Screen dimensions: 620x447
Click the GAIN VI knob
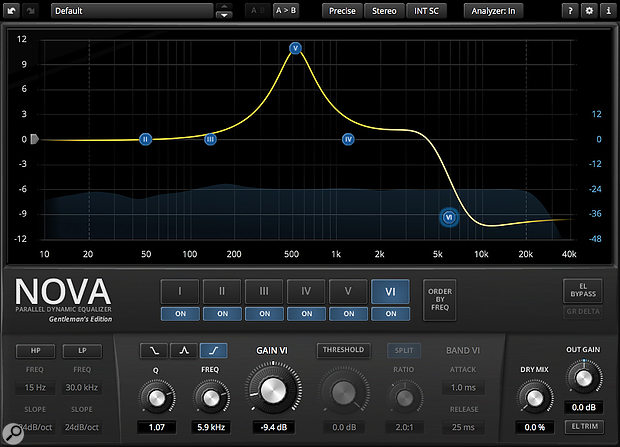pyautogui.click(x=273, y=391)
